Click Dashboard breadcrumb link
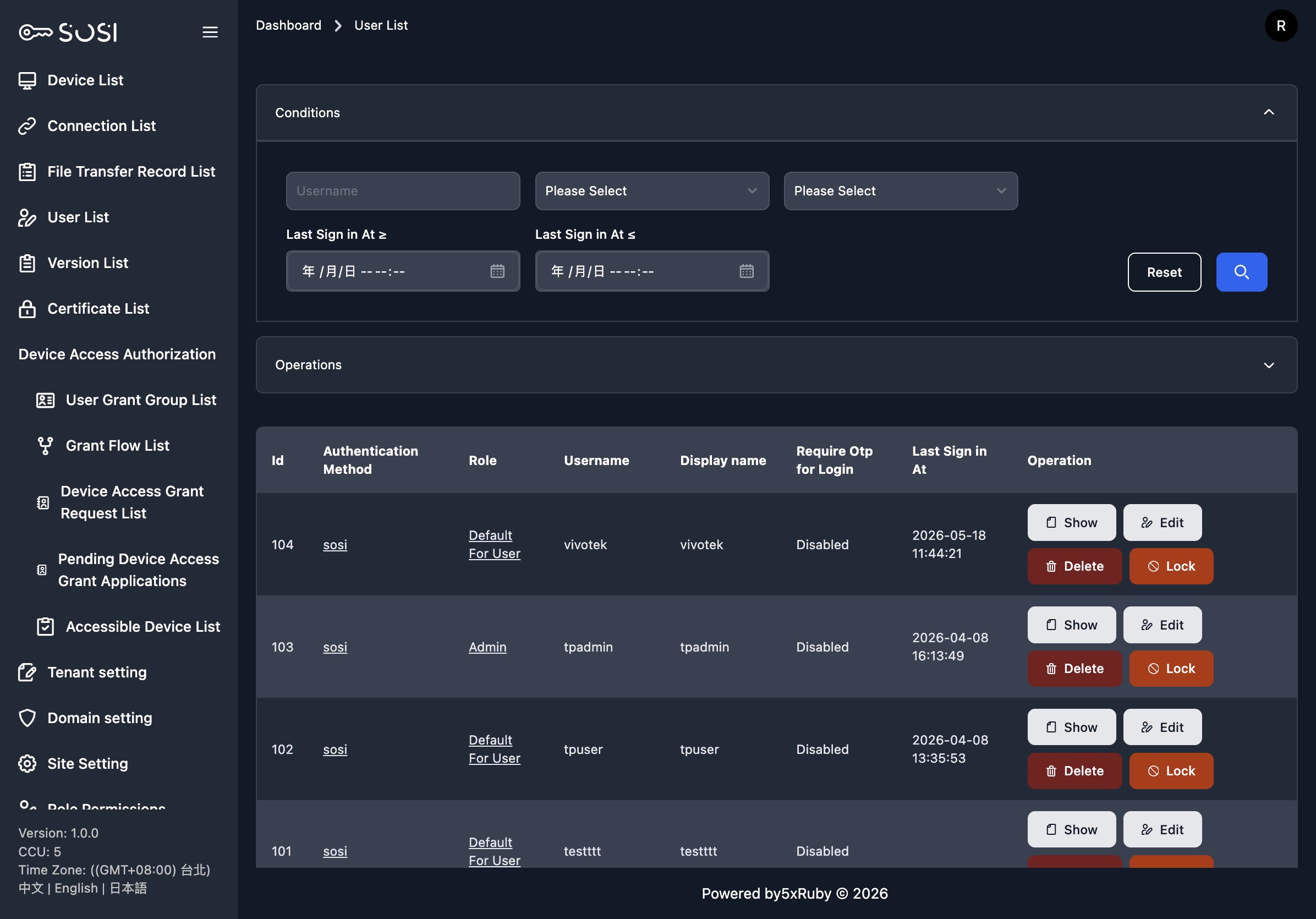The width and height of the screenshot is (1316, 919). click(x=288, y=25)
